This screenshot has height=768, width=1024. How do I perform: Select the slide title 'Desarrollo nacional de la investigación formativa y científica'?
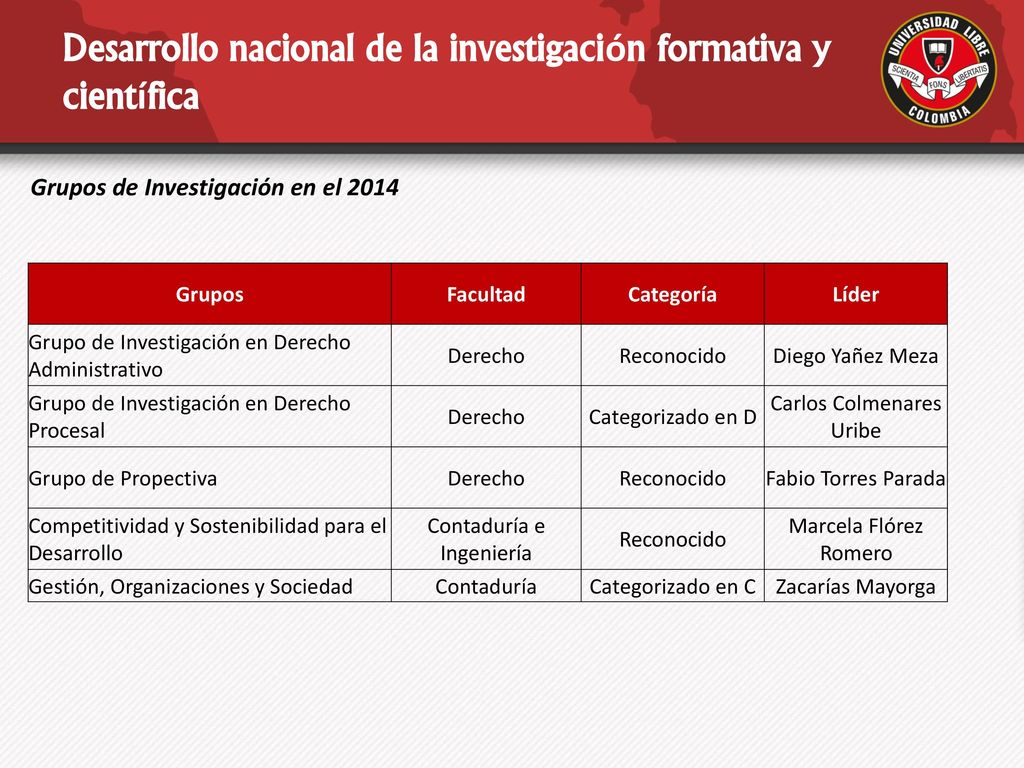click(x=447, y=72)
